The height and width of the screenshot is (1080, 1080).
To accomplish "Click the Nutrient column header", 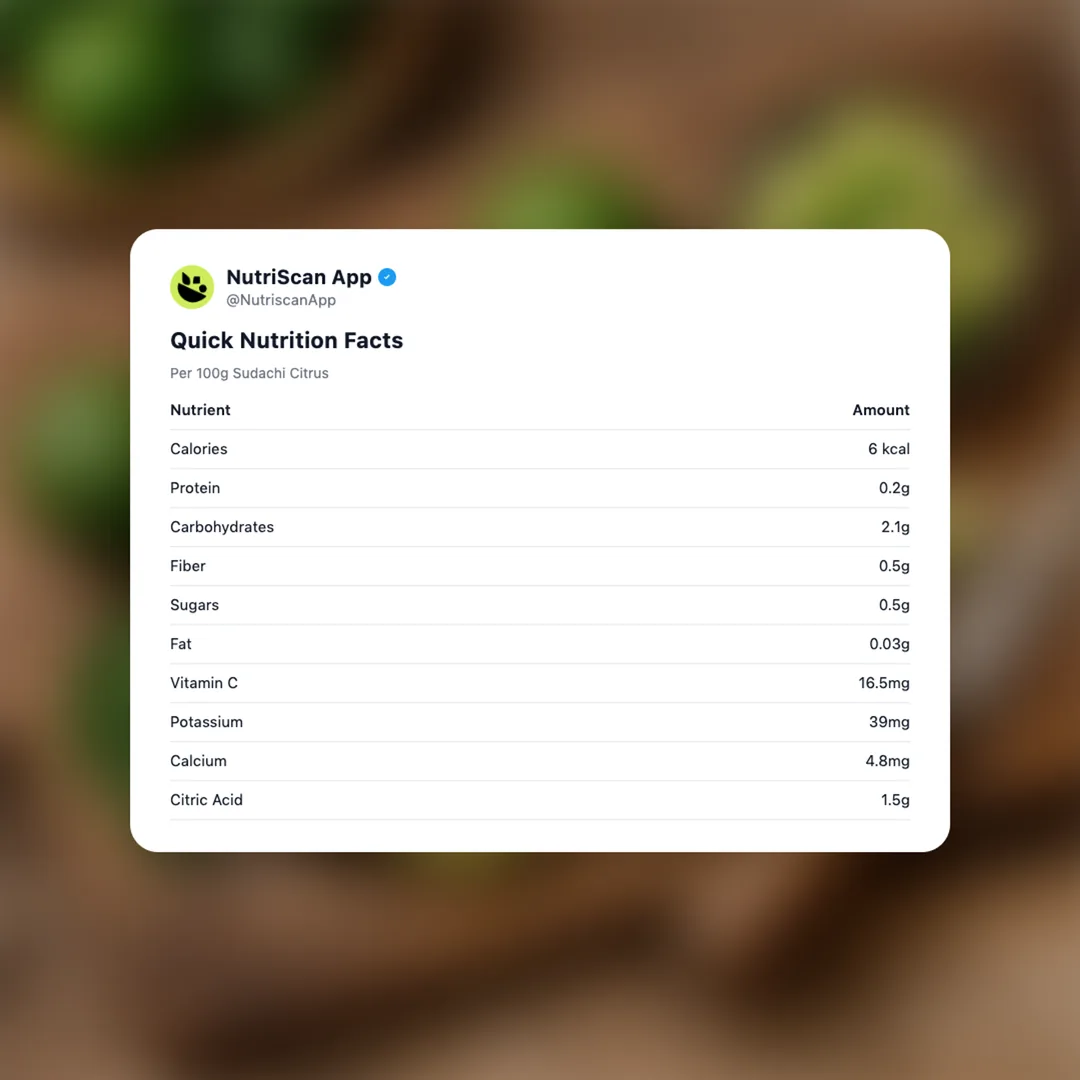I will [x=200, y=410].
